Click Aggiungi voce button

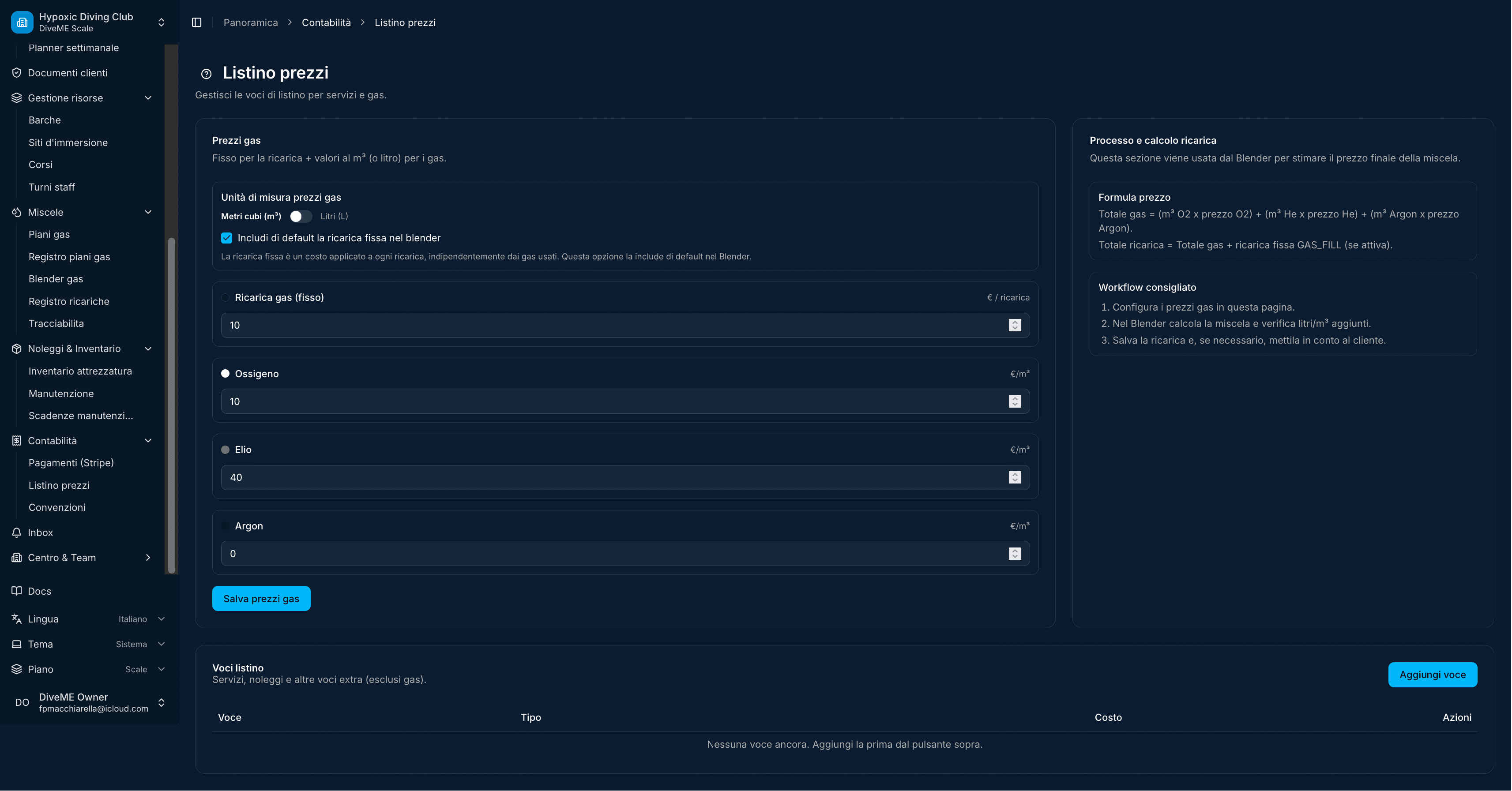[x=1432, y=674]
